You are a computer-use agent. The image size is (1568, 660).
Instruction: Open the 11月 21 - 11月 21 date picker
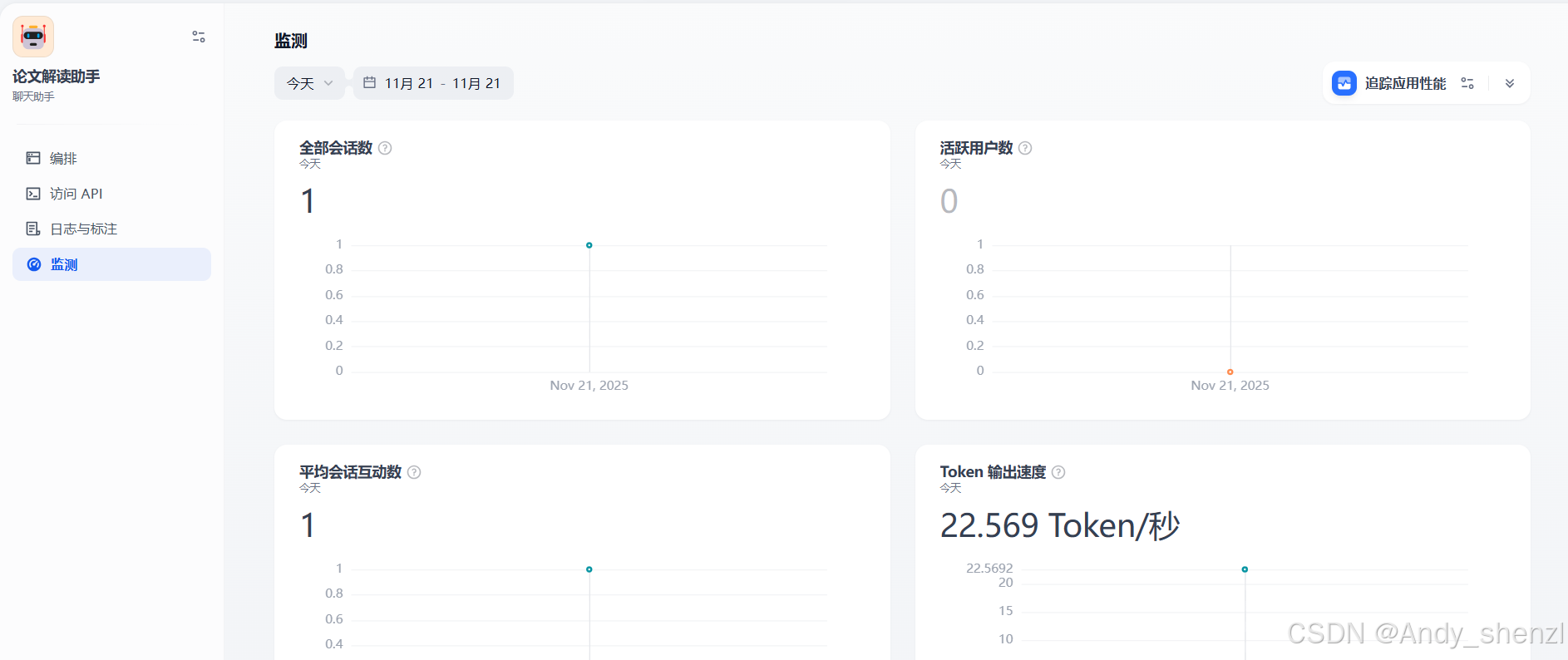(433, 83)
